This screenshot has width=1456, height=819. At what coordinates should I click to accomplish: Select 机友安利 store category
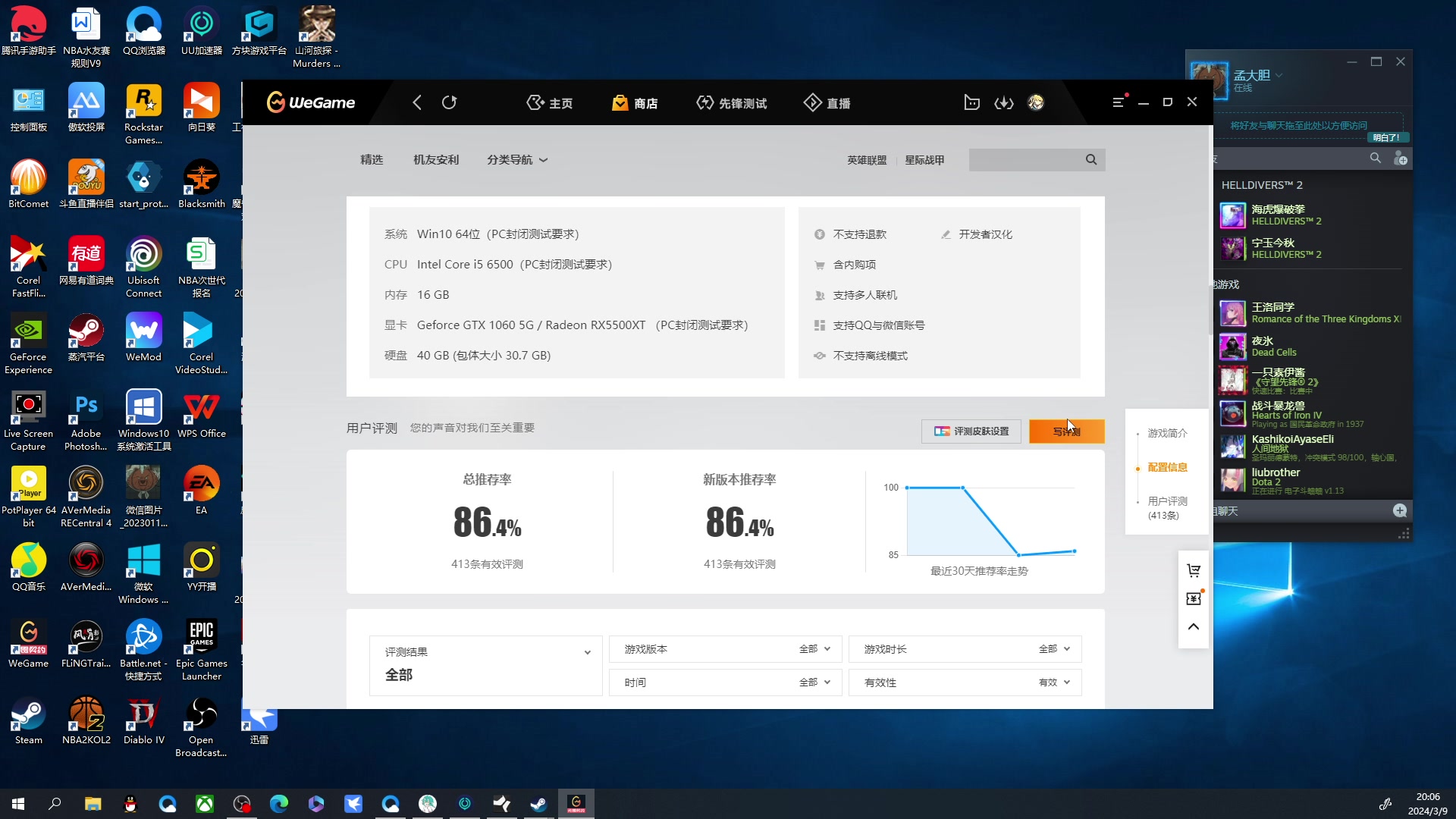[x=436, y=160]
